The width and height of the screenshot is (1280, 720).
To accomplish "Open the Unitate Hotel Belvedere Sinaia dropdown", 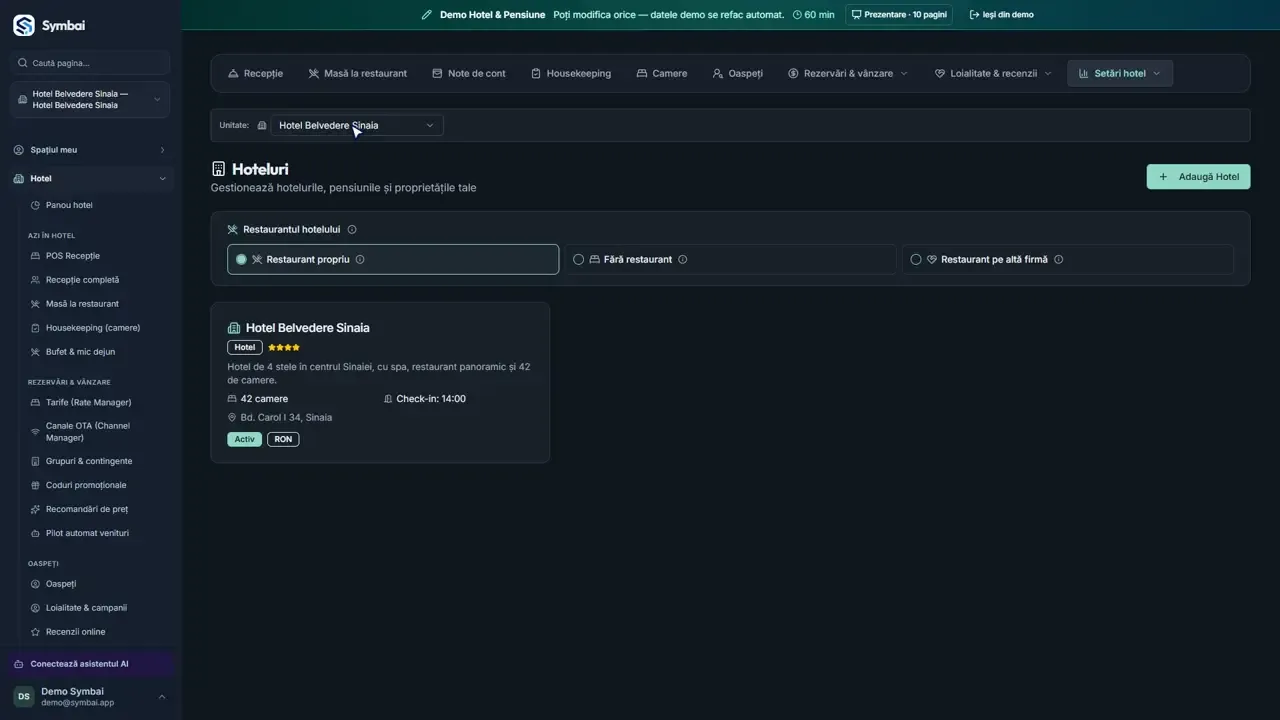I will pyautogui.click(x=357, y=125).
